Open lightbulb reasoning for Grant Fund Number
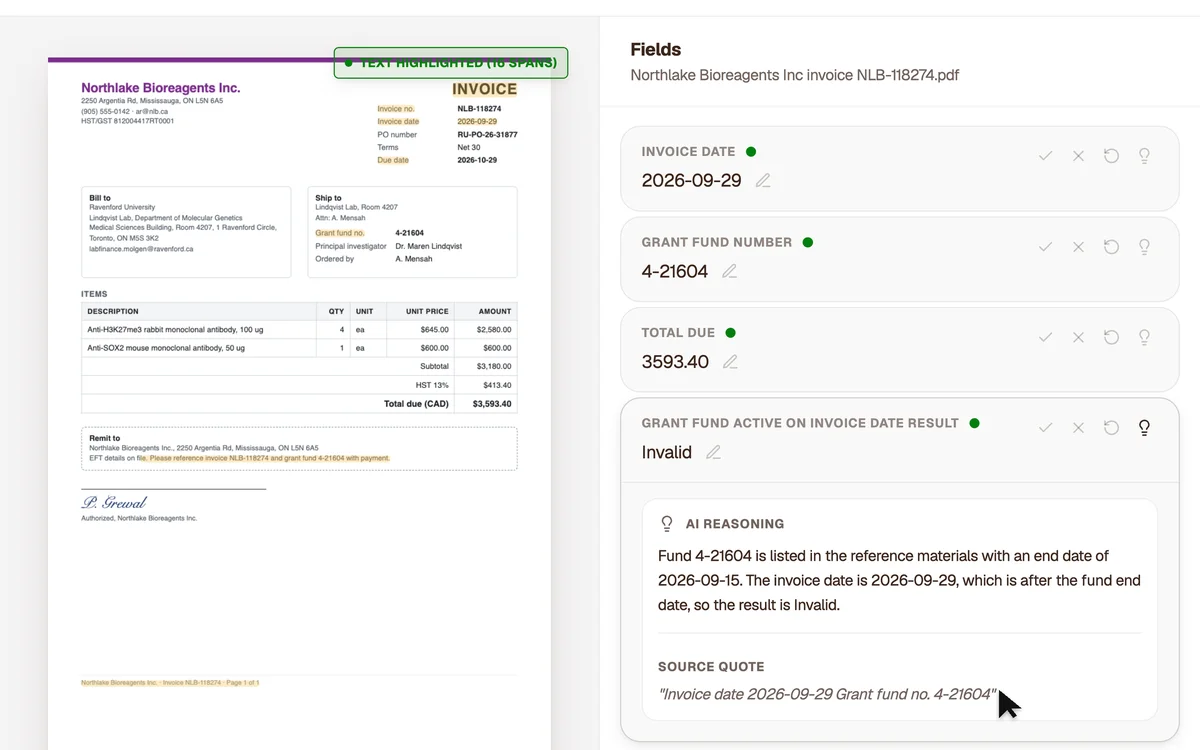Screen dimensions: 1200x750 [x=1144, y=246]
